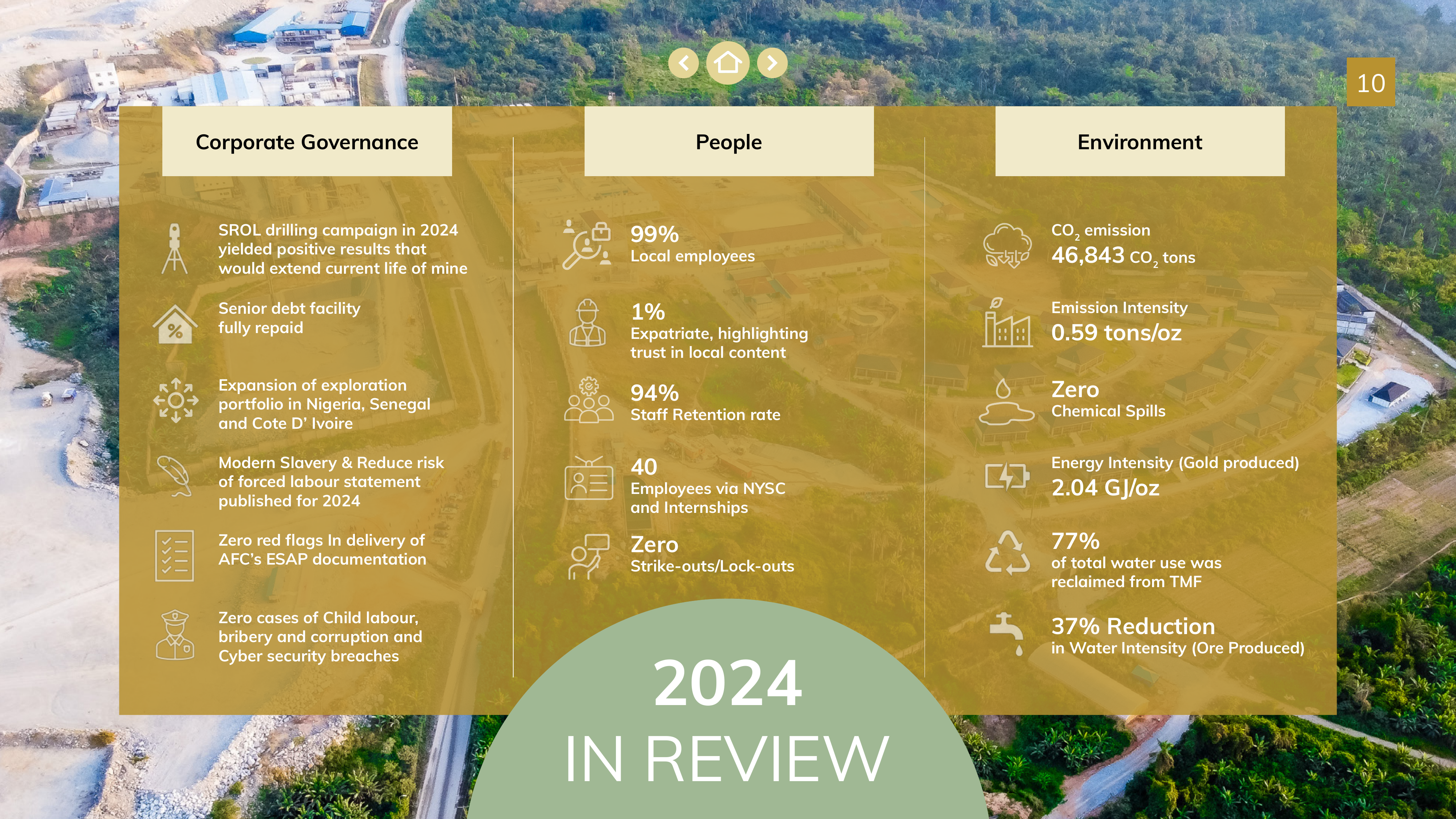The image size is (1456, 819).
Task: Click the checklist icon for ESAP documentation
Action: [175, 555]
